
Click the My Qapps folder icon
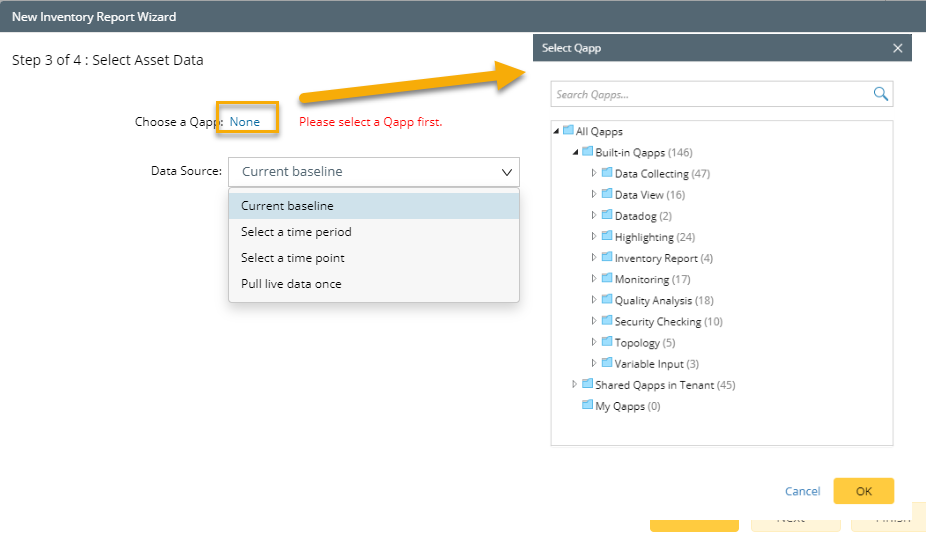point(587,406)
